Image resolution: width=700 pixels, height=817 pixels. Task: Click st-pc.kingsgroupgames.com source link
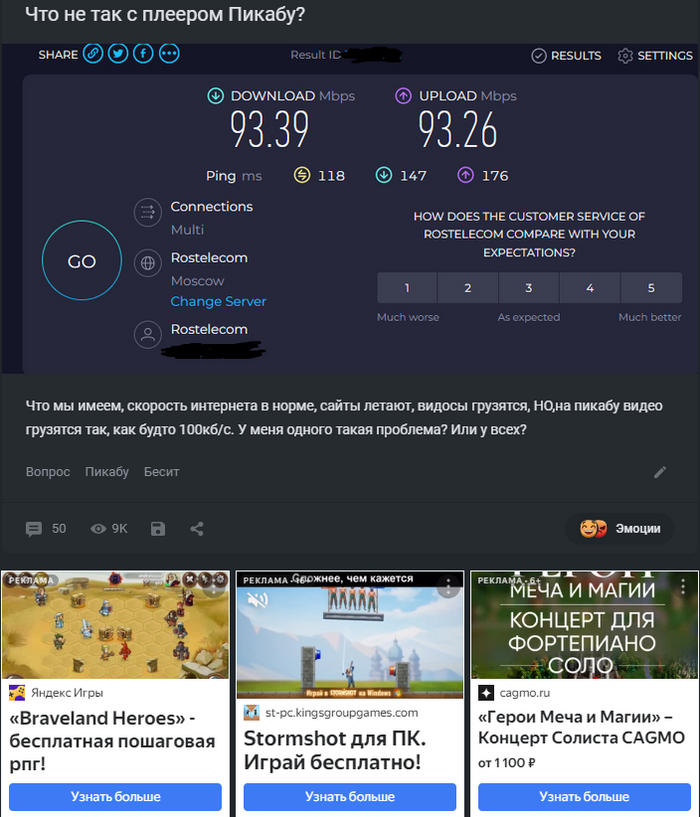(x=341, y=712)
